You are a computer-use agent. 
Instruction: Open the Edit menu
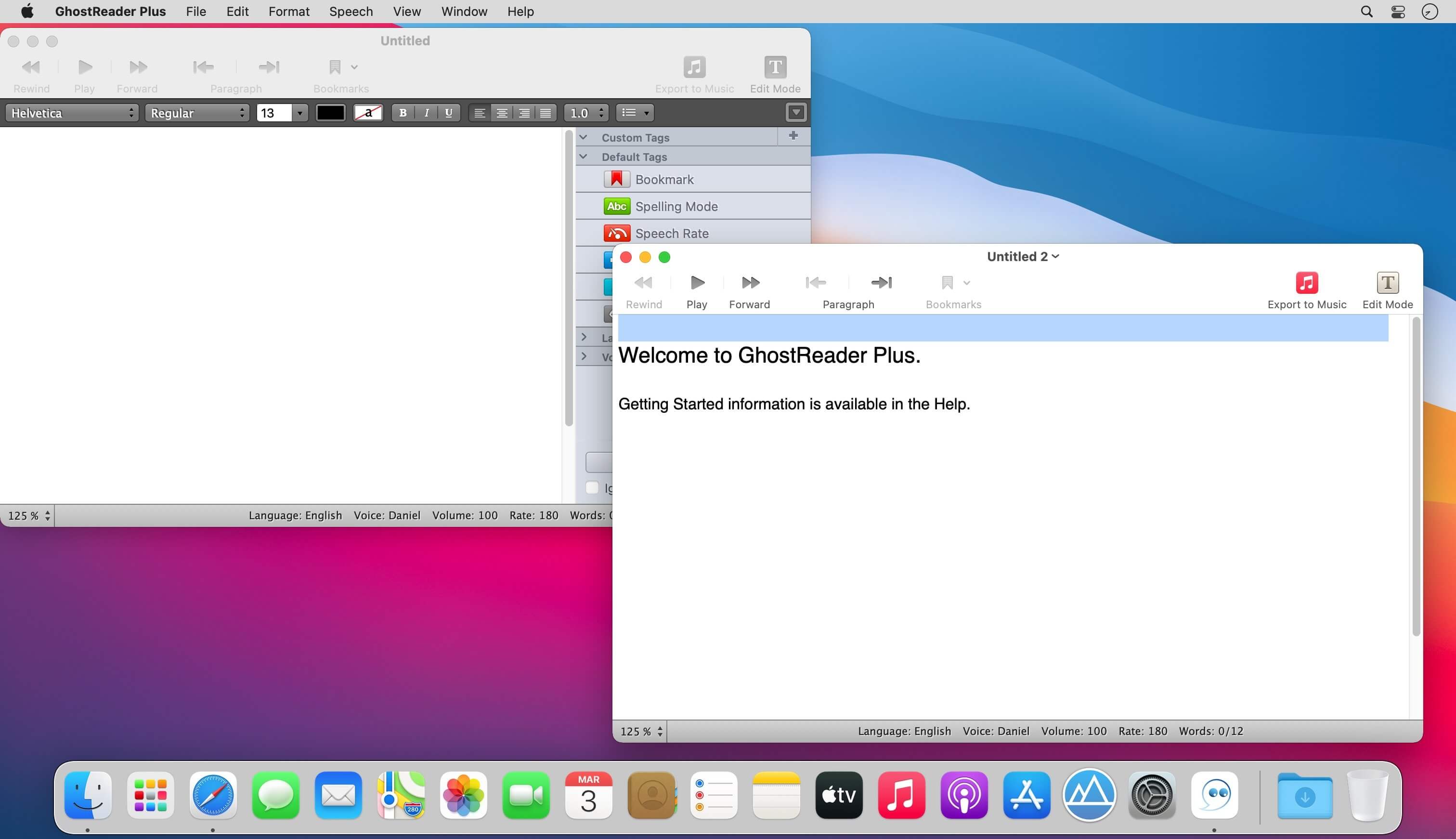click(237, 12)
